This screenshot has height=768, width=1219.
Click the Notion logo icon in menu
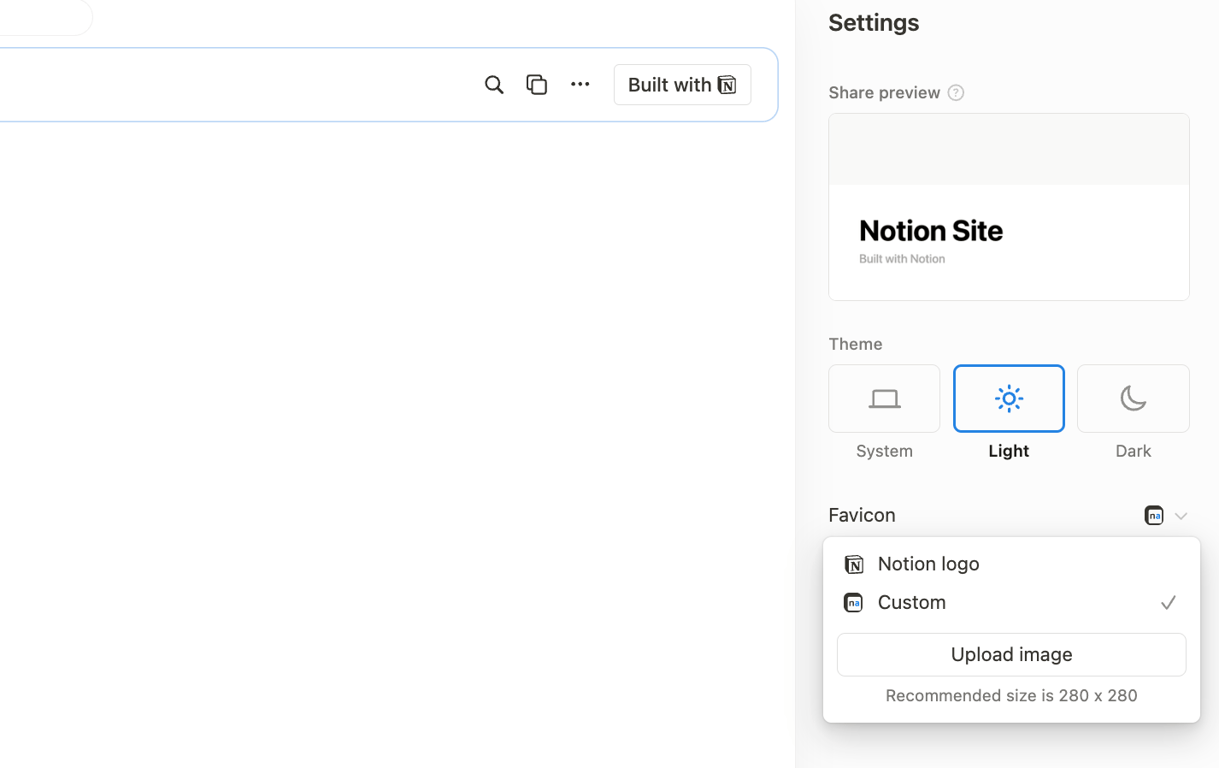(x=853, y=564)
